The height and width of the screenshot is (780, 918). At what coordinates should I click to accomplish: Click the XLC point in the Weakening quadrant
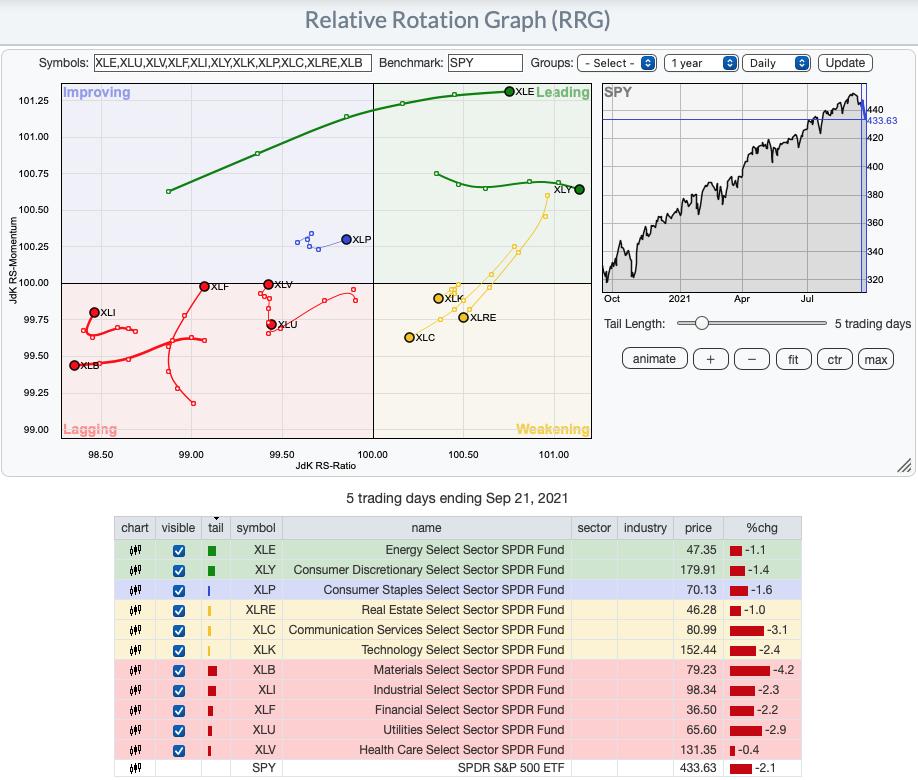[x=409, y=337]
